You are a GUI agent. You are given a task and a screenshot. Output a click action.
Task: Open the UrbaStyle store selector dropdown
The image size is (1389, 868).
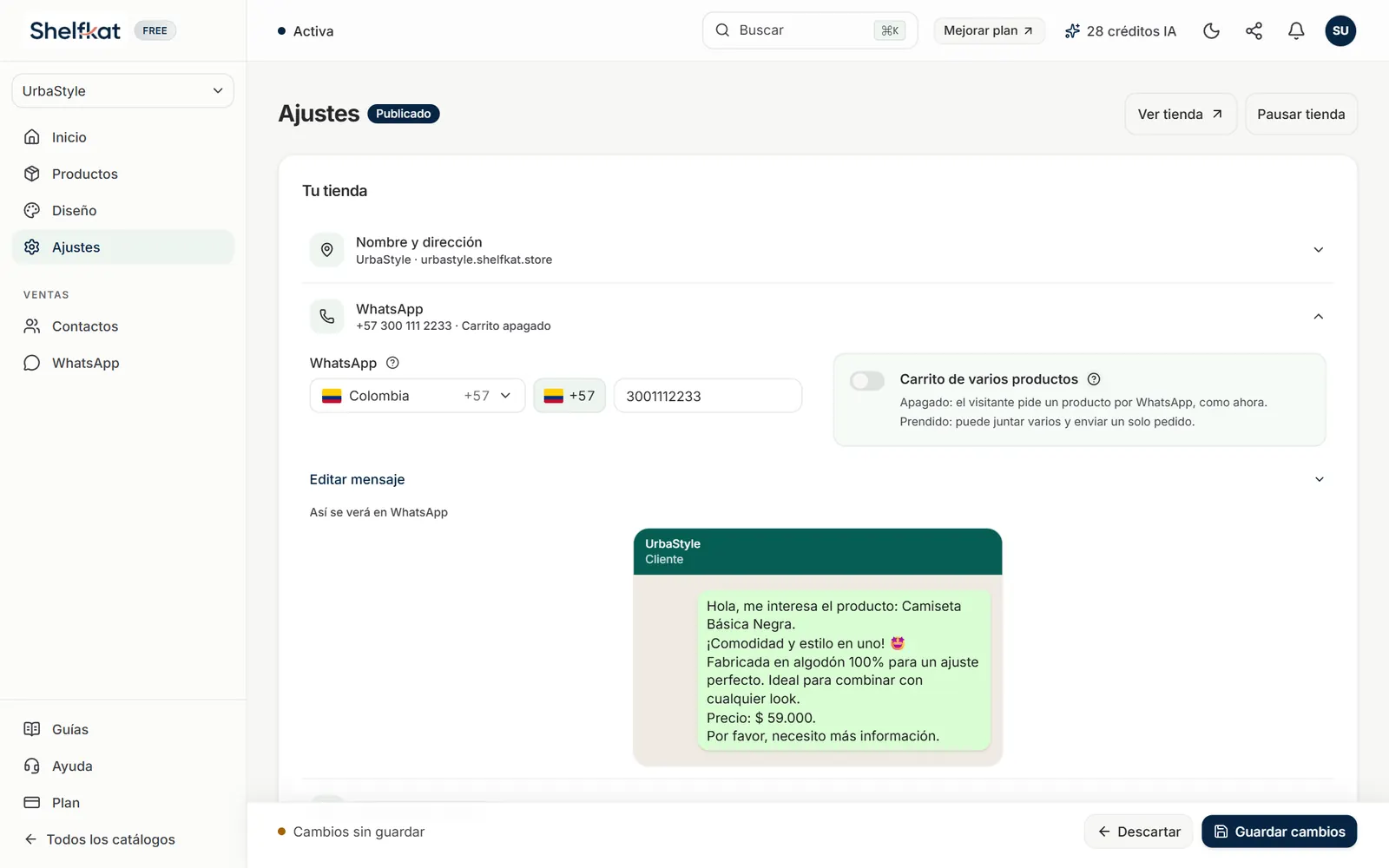coord(122,91)
